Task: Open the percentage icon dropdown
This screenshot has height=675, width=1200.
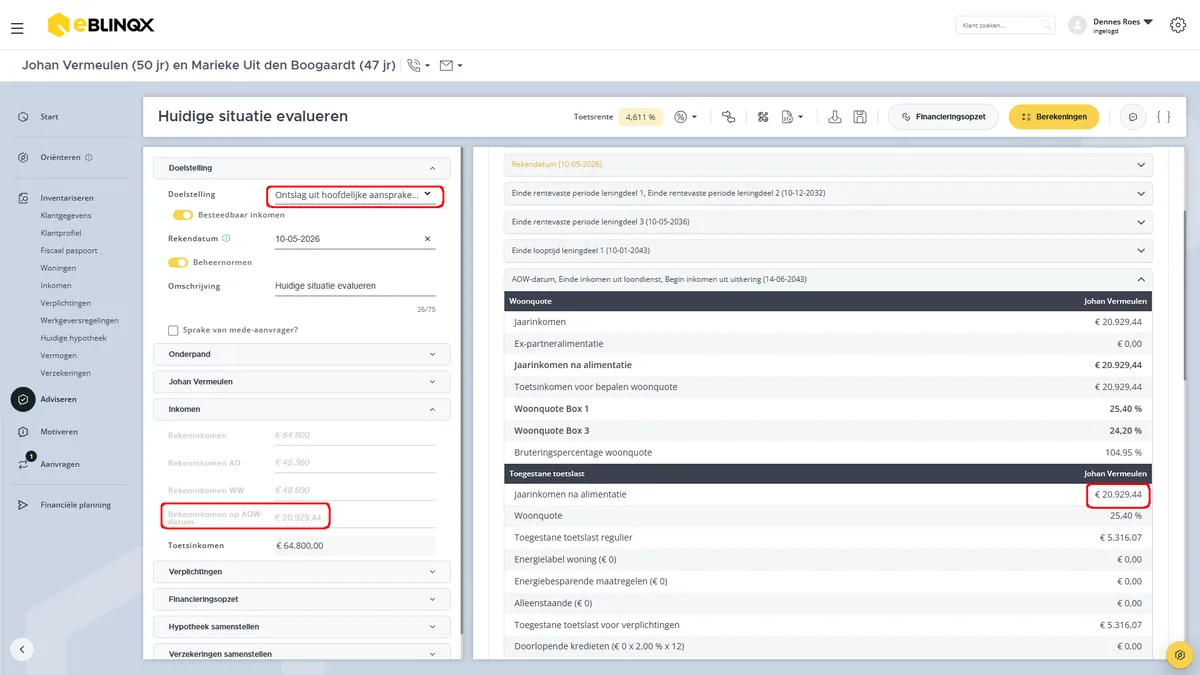Action: [x=685, y=117]
